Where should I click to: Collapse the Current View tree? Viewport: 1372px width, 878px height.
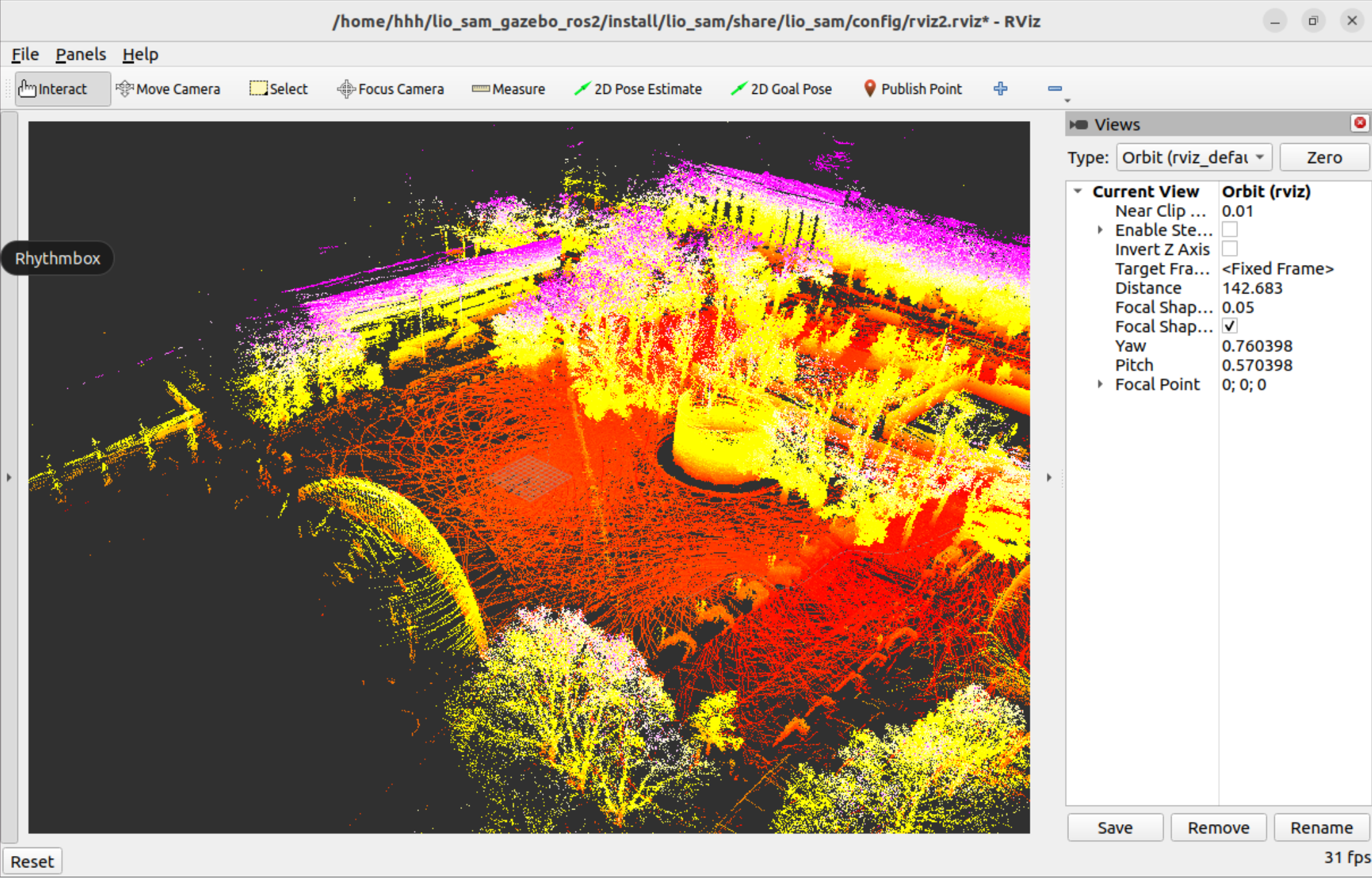tap(1078, 191)
